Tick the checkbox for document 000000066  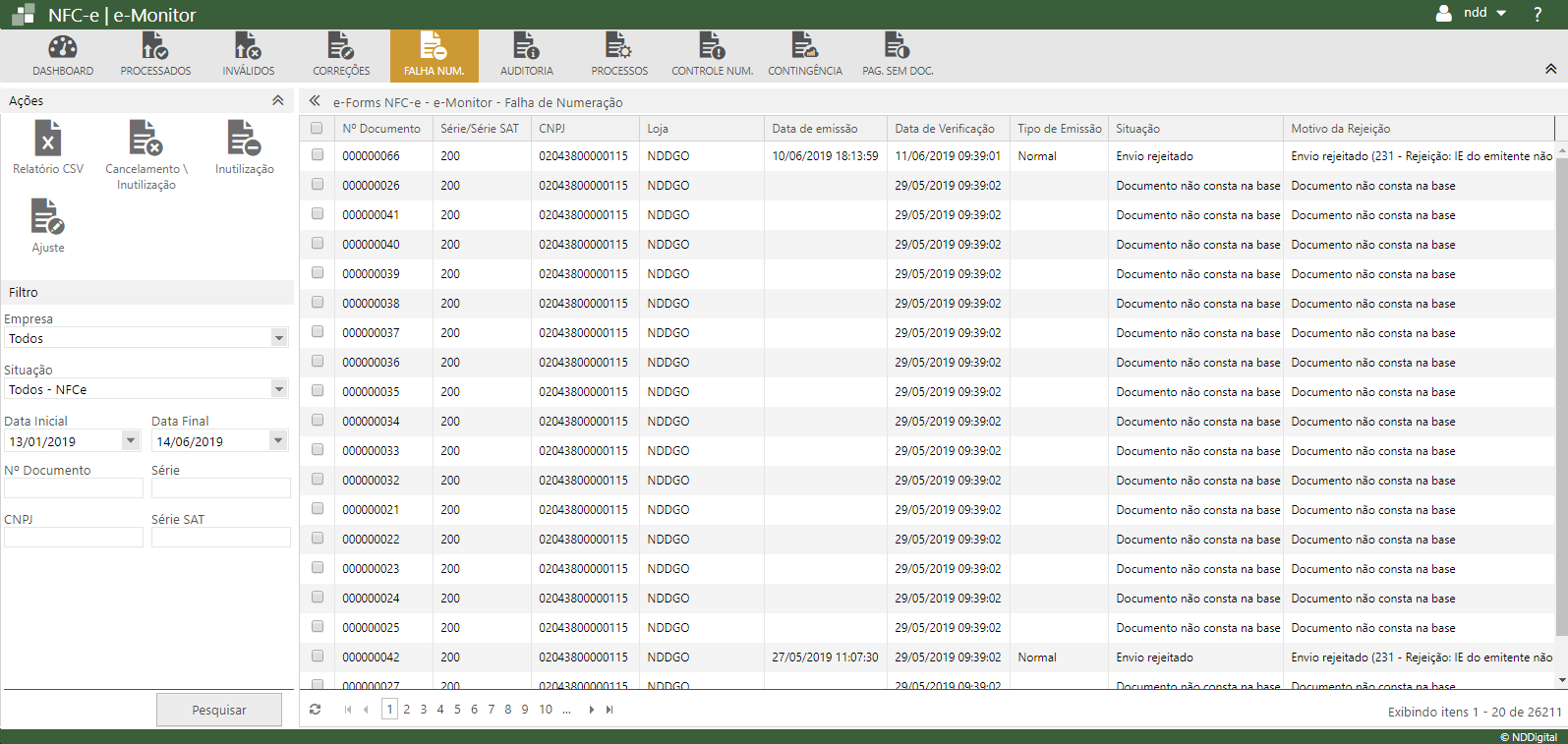pos(318,155)
